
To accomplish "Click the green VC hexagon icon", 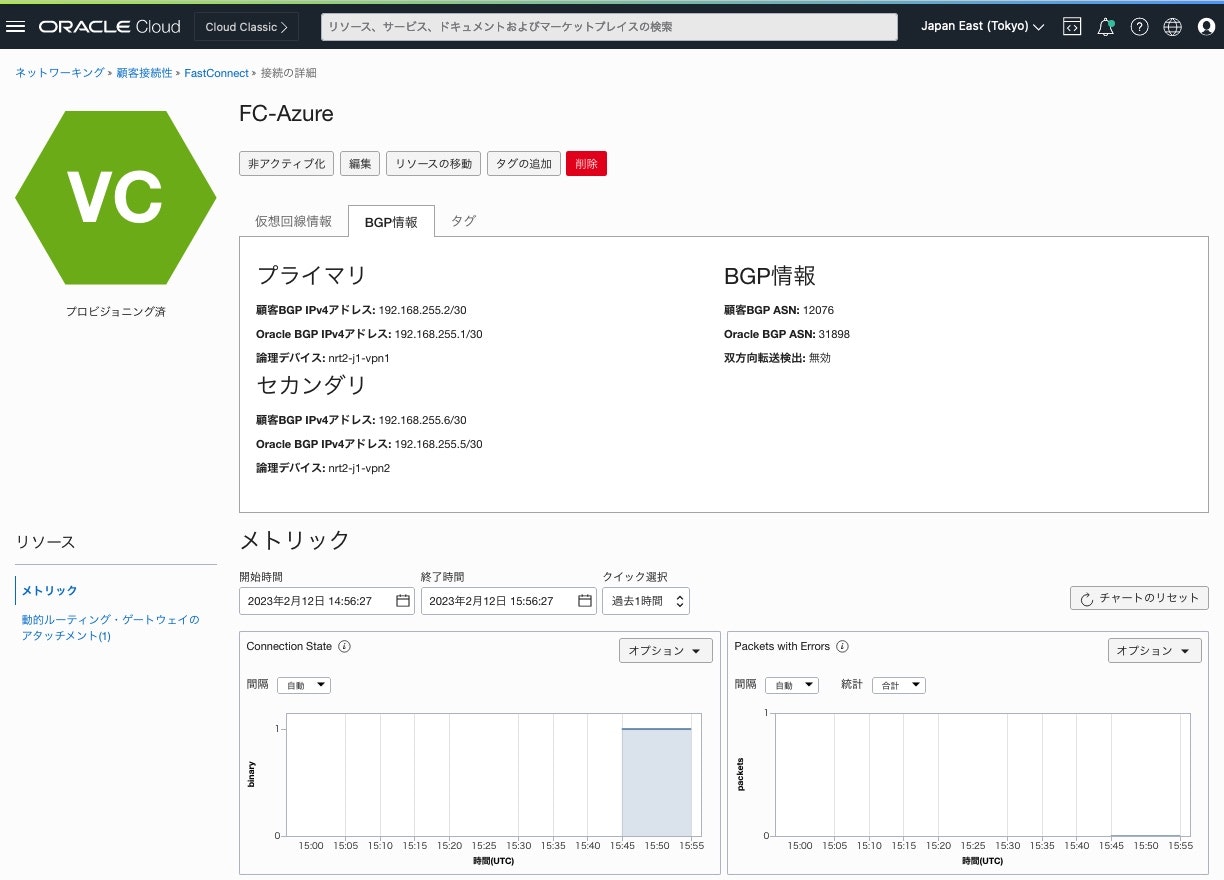I will click(x=115, y=197).
